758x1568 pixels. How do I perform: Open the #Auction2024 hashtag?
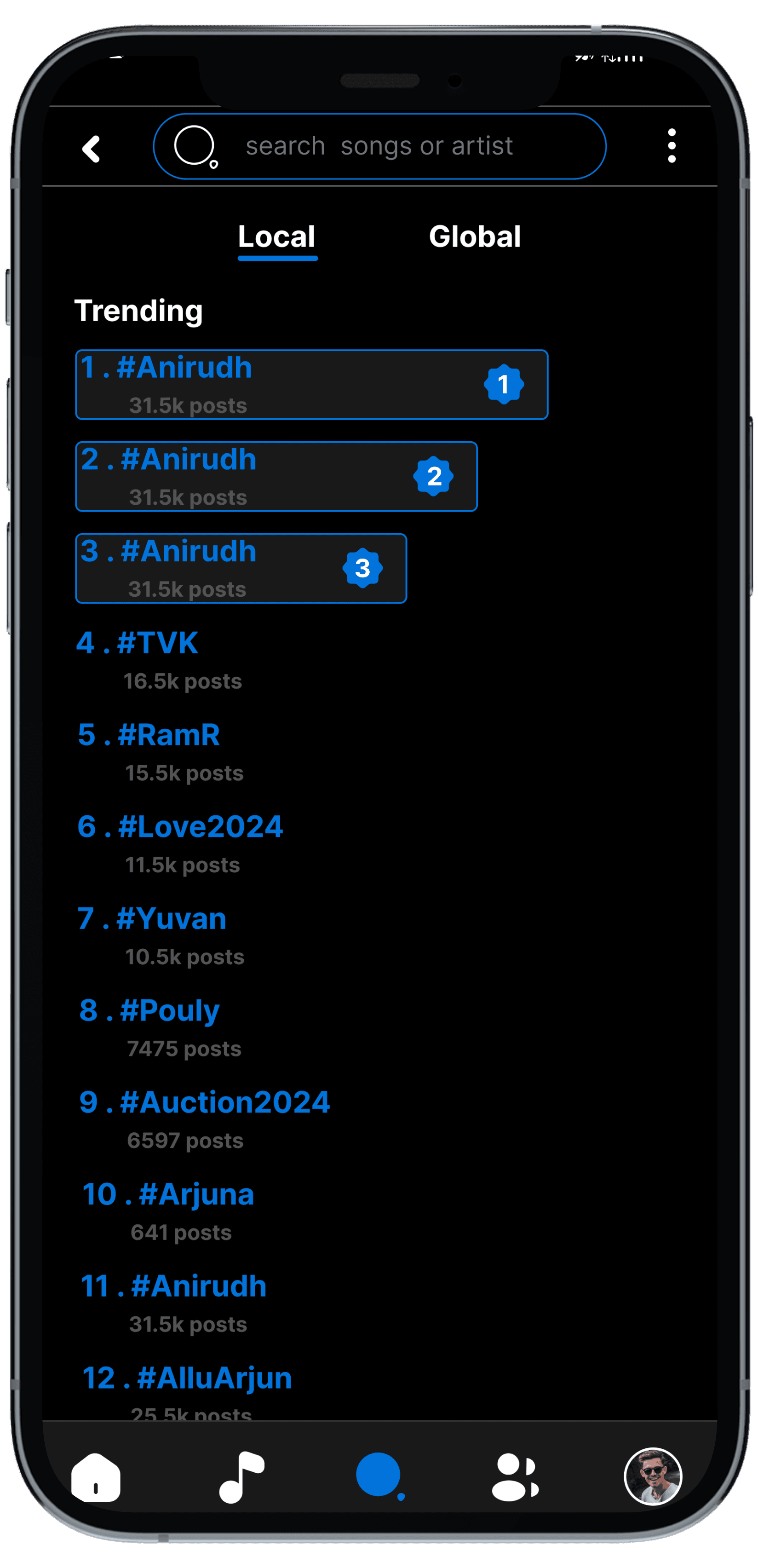[205, 1120]
